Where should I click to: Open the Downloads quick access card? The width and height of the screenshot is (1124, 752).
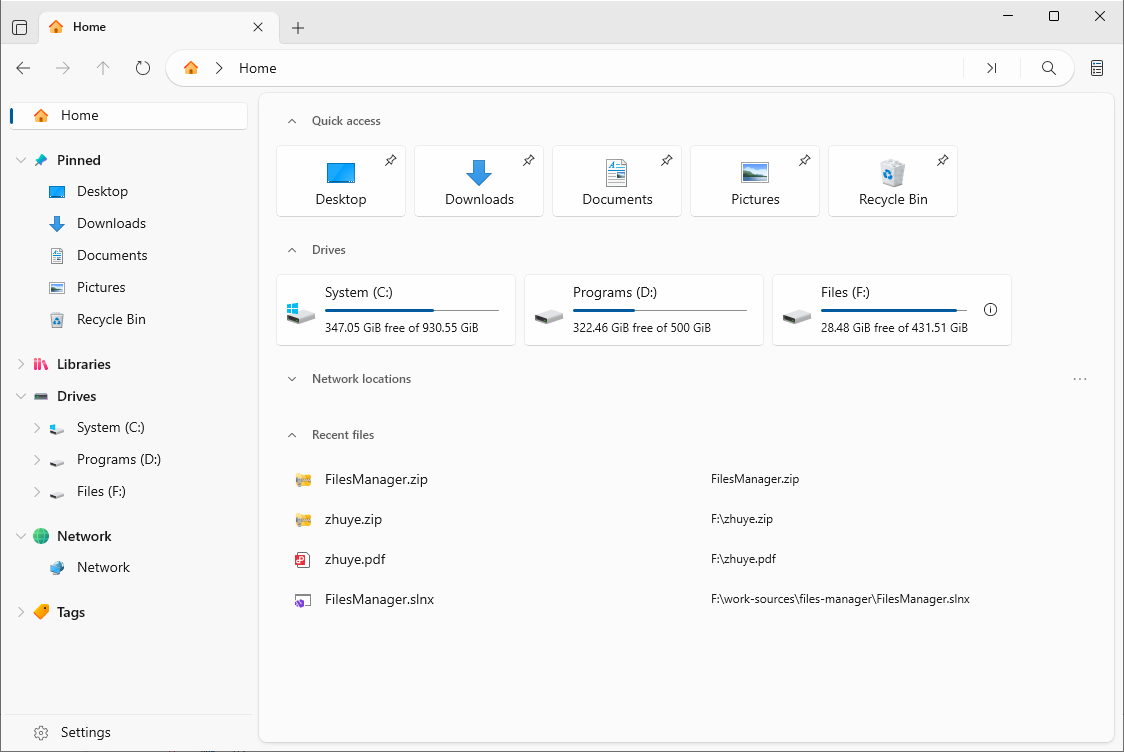[x=479, y=181]
